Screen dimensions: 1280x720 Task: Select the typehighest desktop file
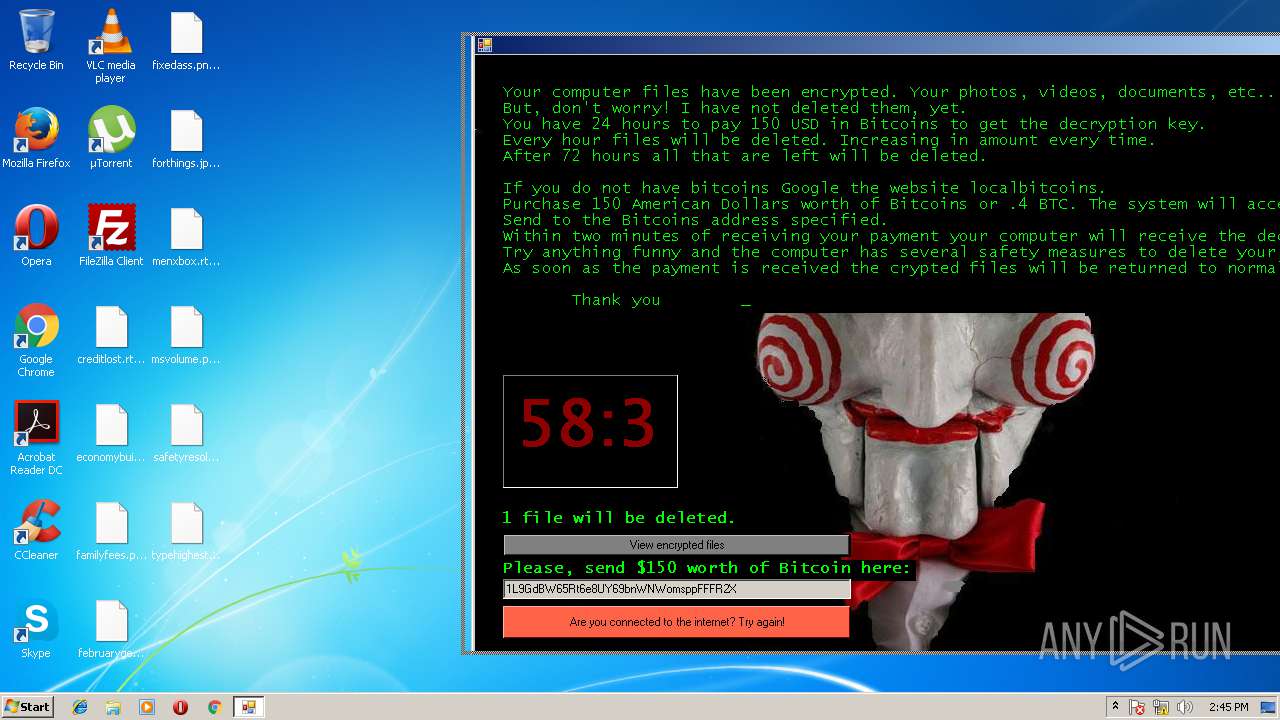coord(186,530)
